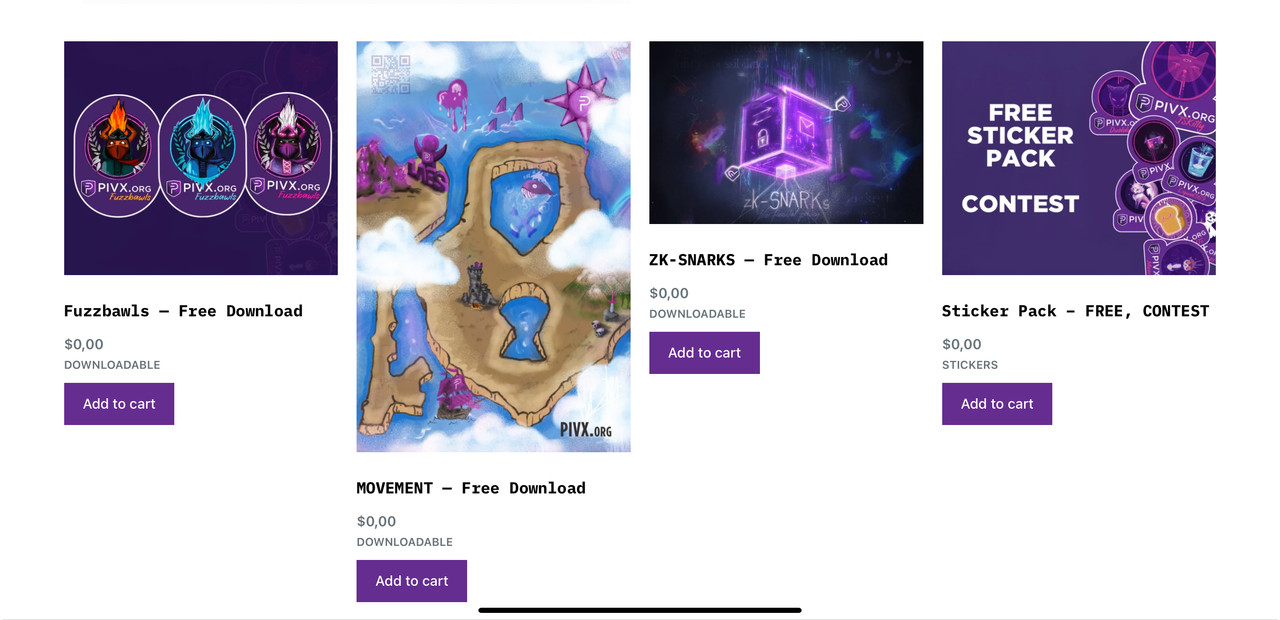Click DOWNLOADABLE category under Fuzzbawls
The image size is (1280, 620).
112,365
